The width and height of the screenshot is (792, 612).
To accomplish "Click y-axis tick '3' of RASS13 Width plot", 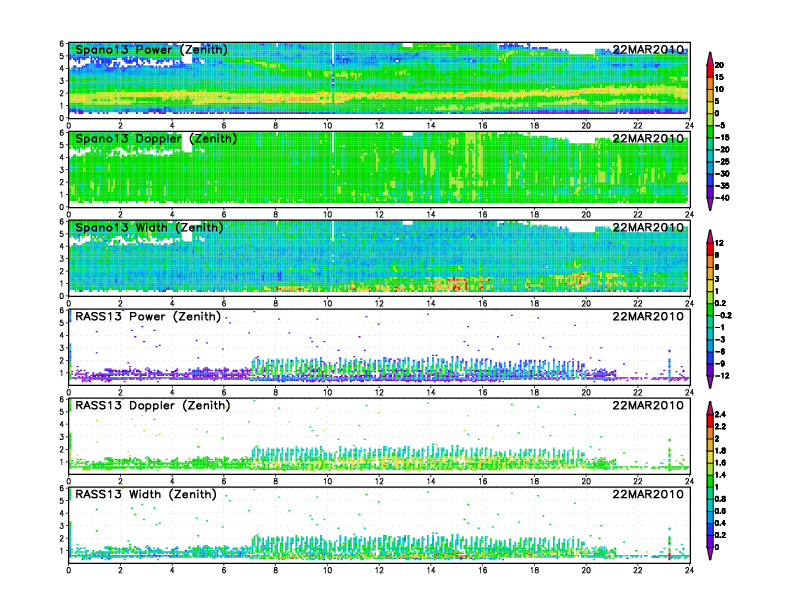I will [62, 526].
